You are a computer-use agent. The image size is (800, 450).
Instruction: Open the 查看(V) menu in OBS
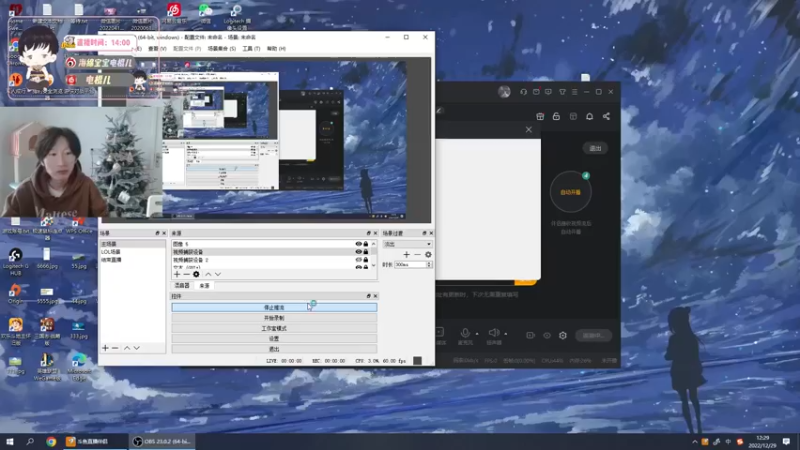[x=157, y=48]
